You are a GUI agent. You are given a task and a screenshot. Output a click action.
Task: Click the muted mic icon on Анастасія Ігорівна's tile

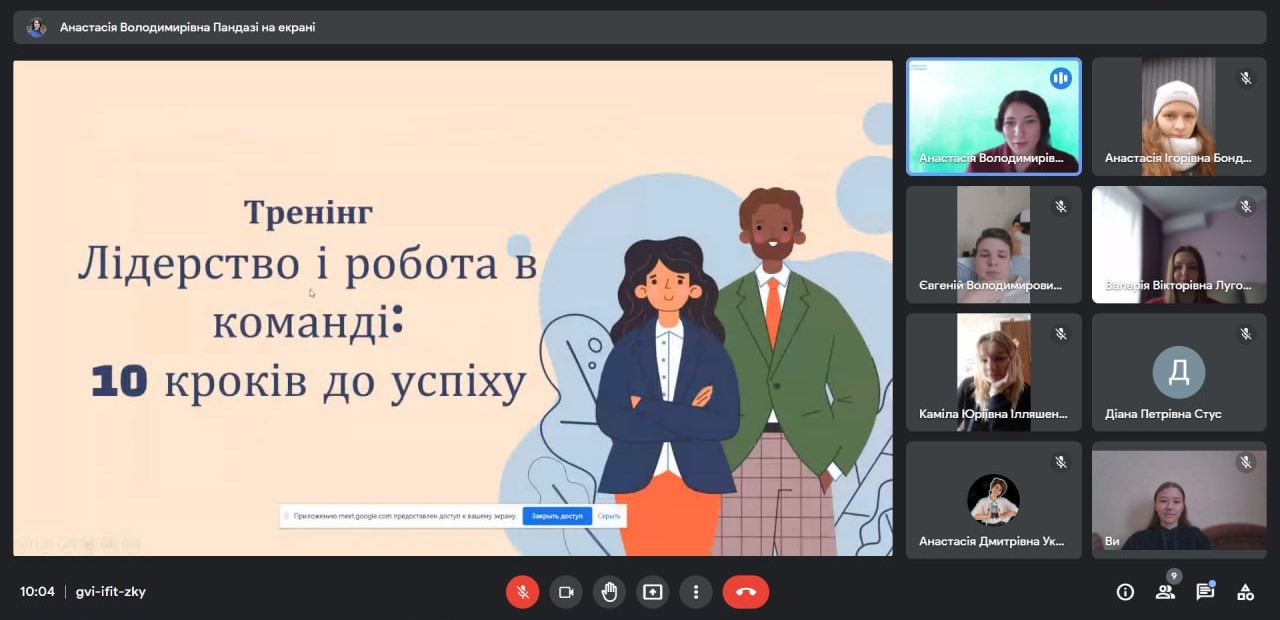tap(1246, 78)
